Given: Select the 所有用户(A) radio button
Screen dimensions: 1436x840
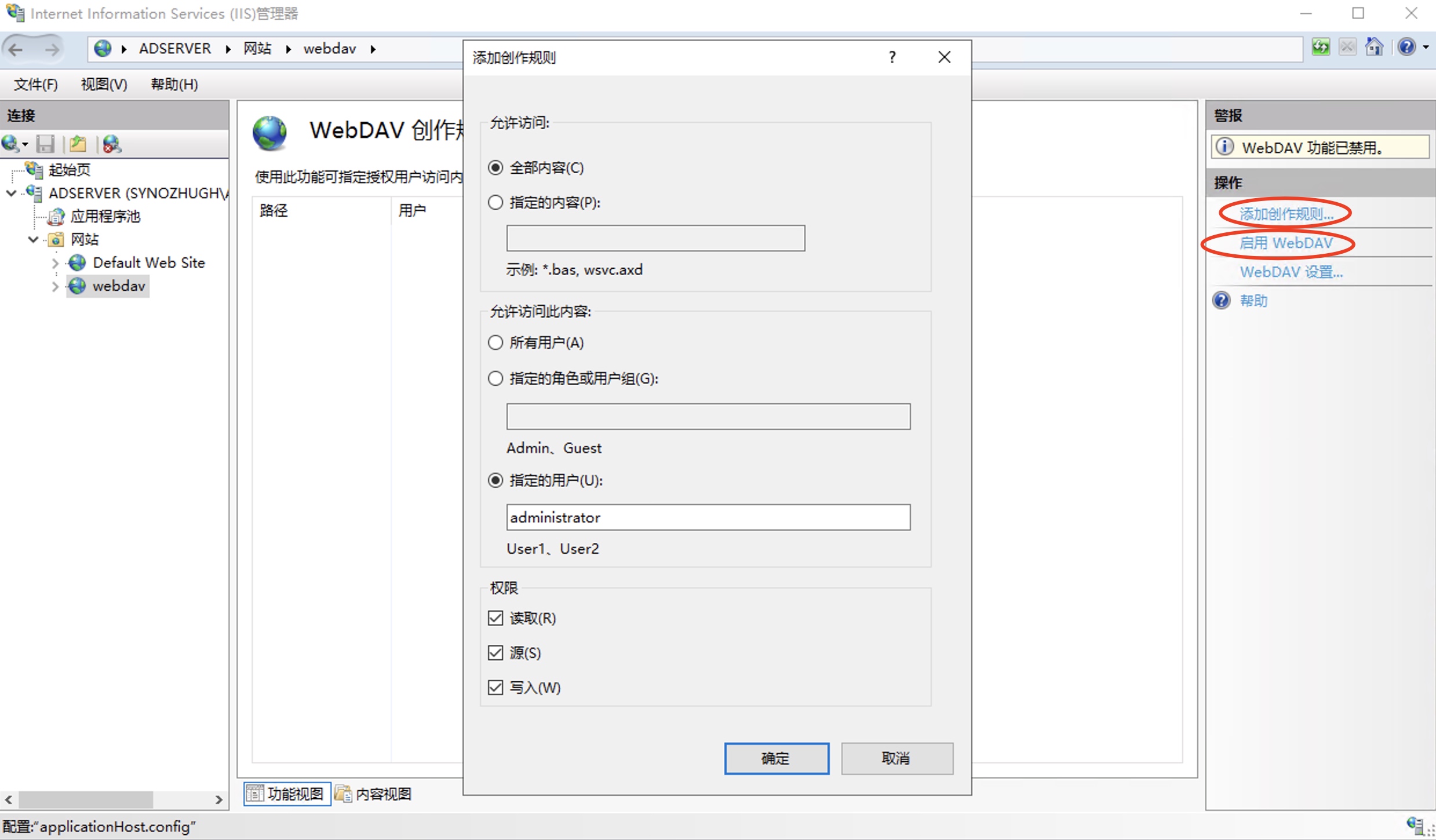Looking at the screenshot, I should tap(495, 343).
